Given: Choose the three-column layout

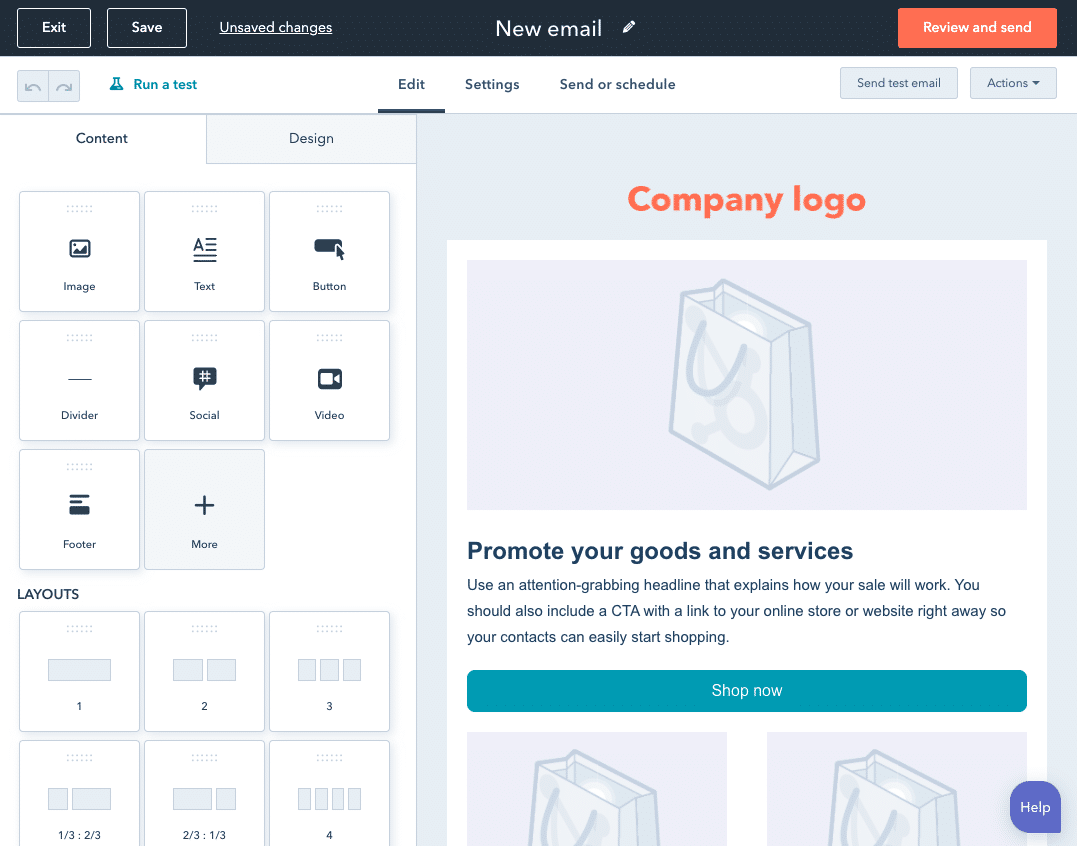Looking at the screenshot, I should tap(329, 672).
